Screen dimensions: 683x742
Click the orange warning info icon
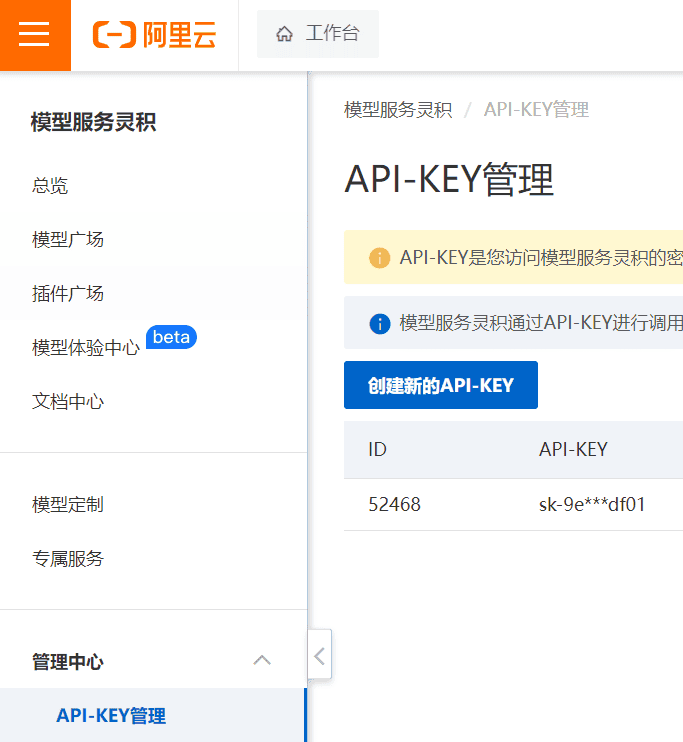(x=380, y=258)
